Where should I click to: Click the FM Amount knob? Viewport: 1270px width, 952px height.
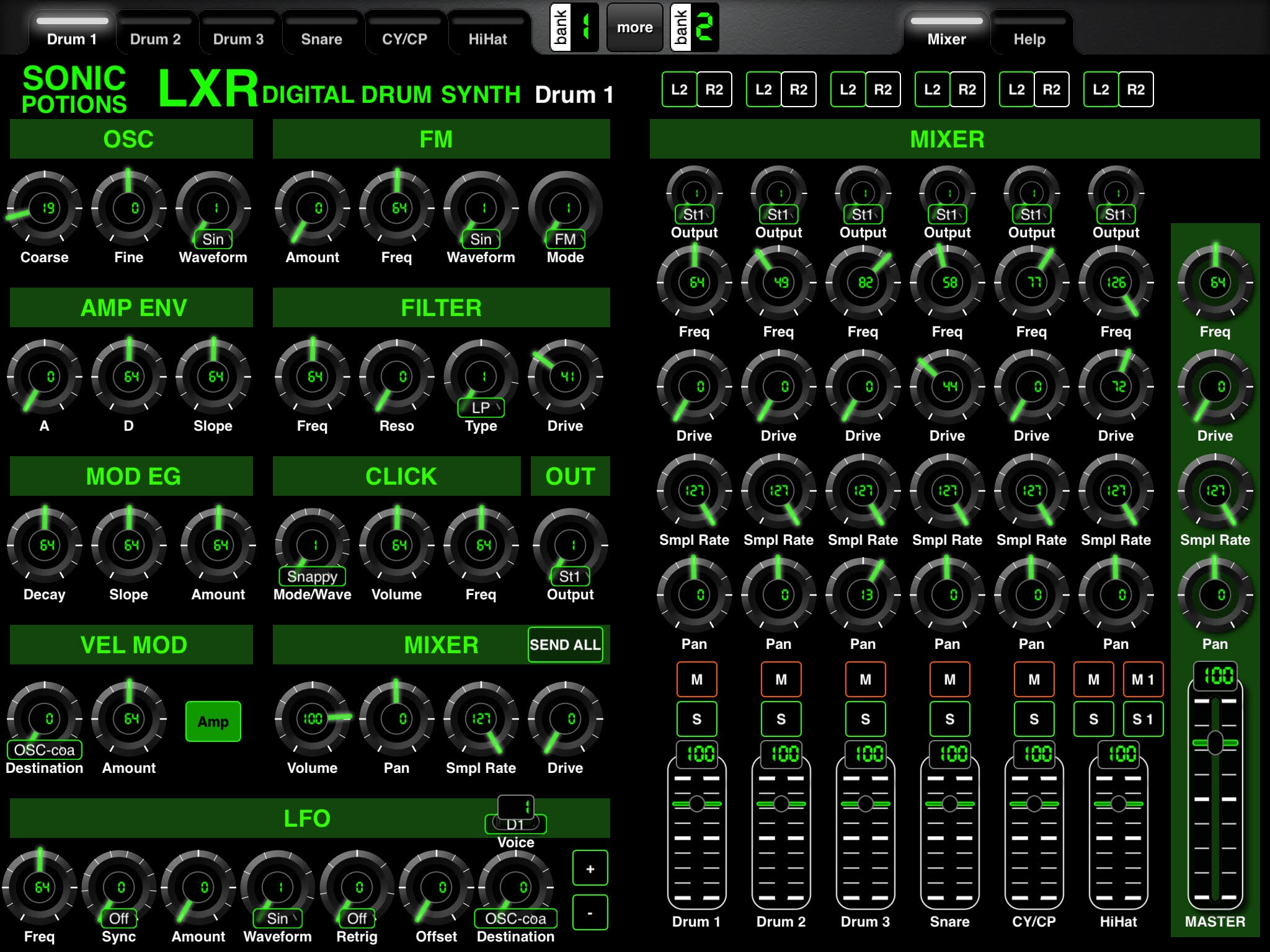click(x=313, y=208)
